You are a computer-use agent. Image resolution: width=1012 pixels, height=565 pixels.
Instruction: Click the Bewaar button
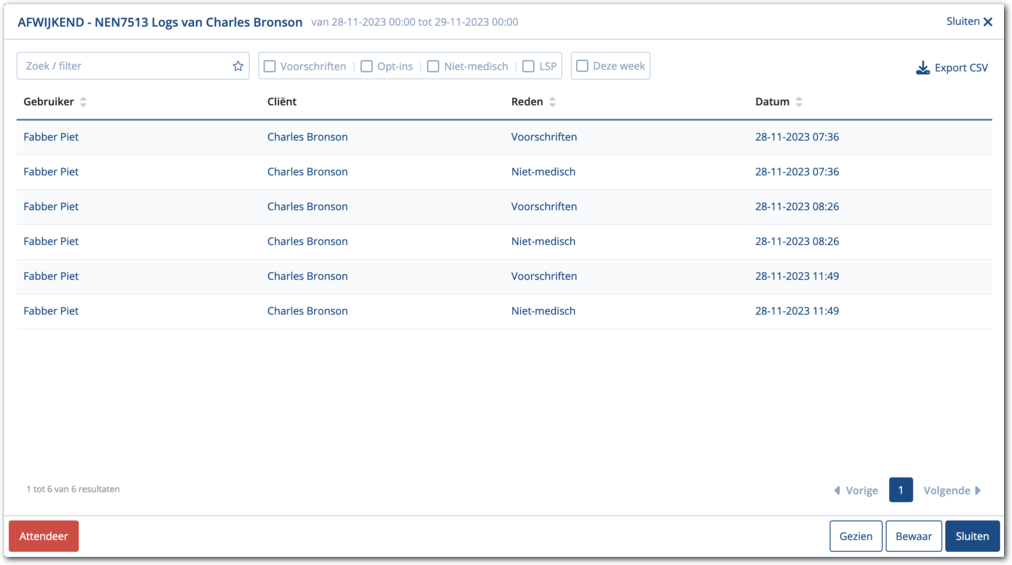point(913,536)
